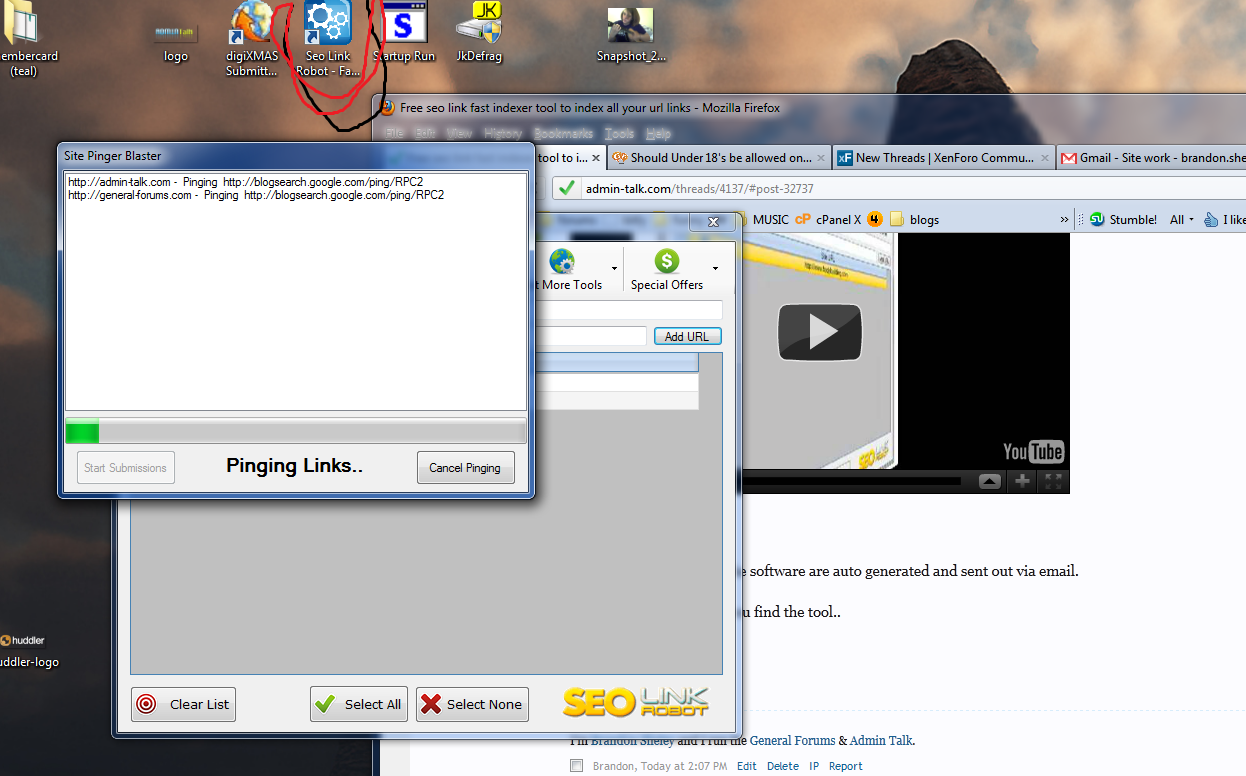
Task: Click Select All in SEO Link Robot
Action: coord(359,704)
